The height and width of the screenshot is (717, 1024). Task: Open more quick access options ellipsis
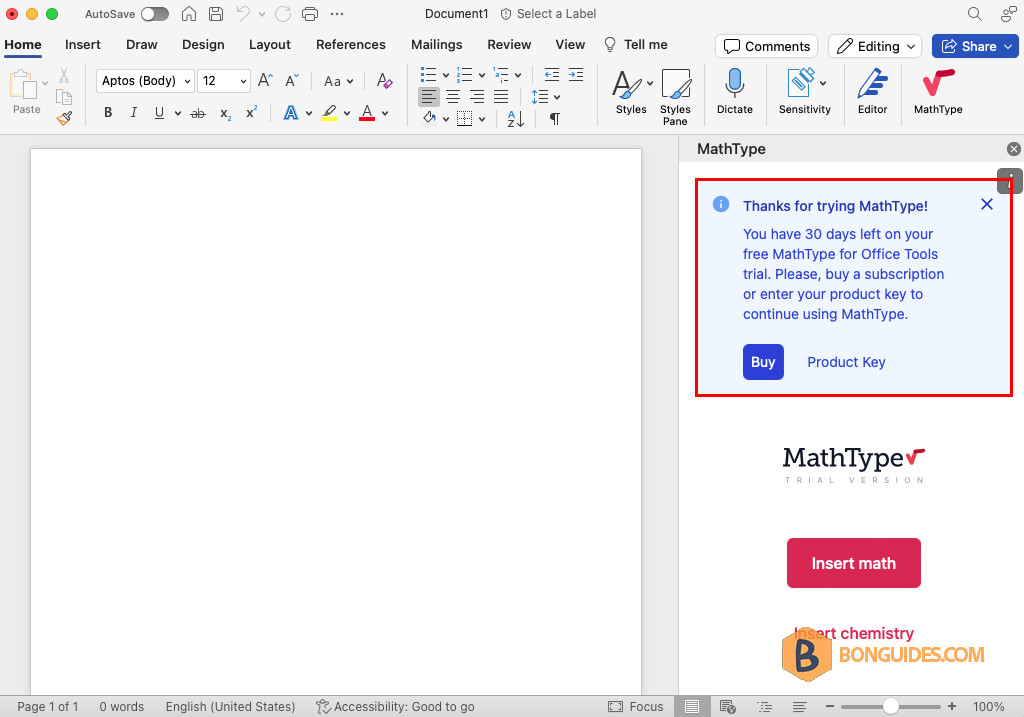tap(337, 14)
